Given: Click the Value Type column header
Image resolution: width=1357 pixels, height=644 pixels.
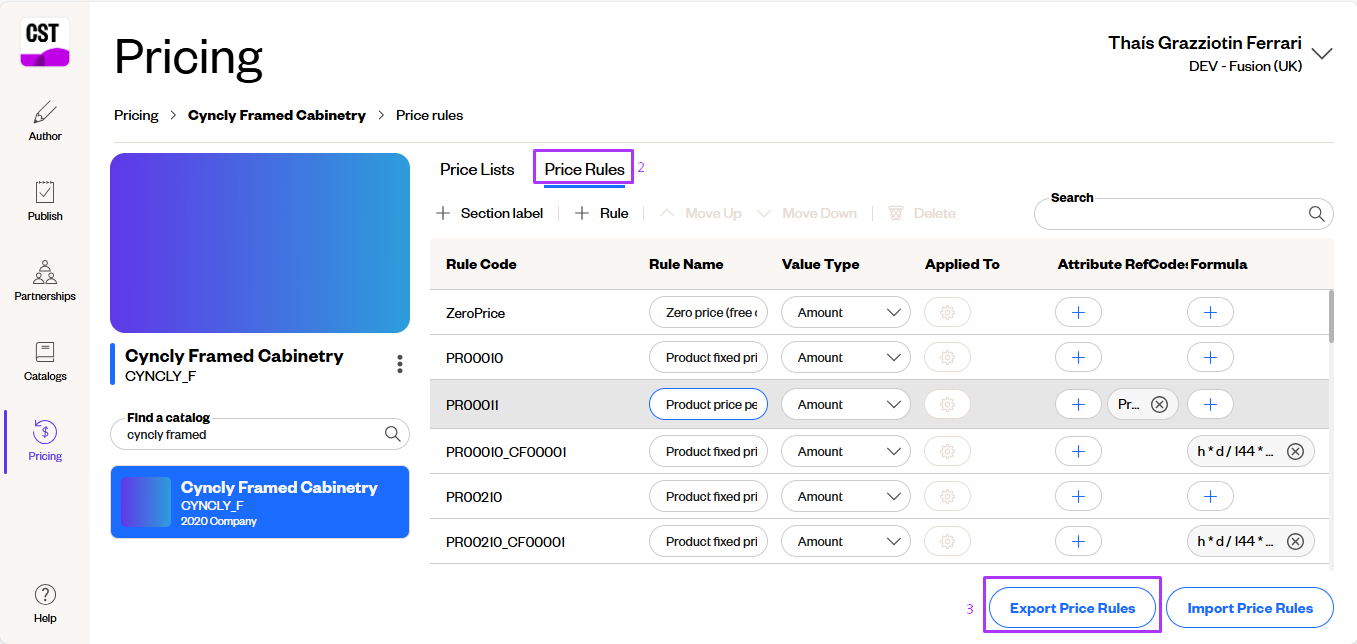Looking at the screenshot, I should pos(820,264).
